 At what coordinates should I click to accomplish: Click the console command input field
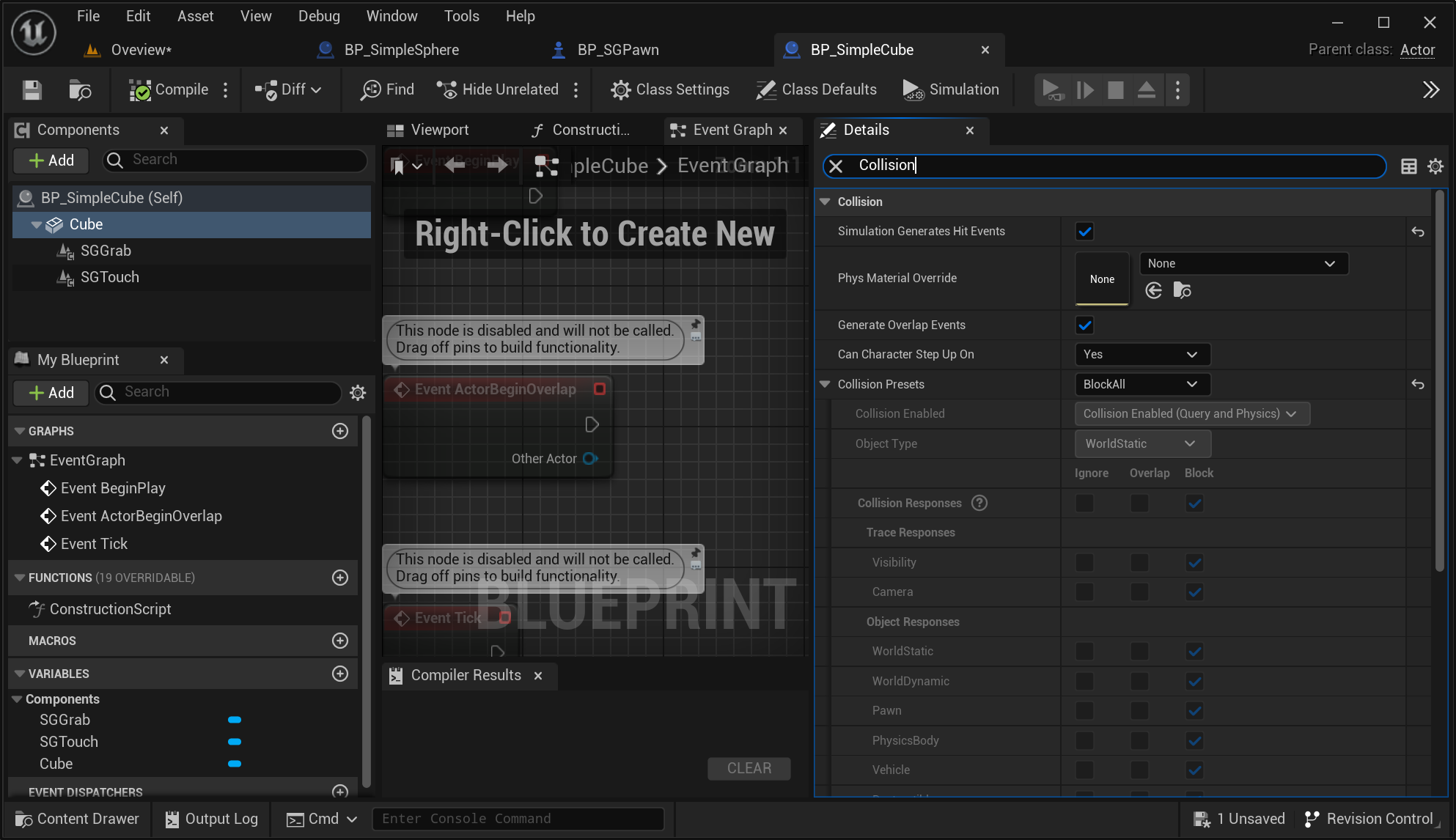coord(518,819)
